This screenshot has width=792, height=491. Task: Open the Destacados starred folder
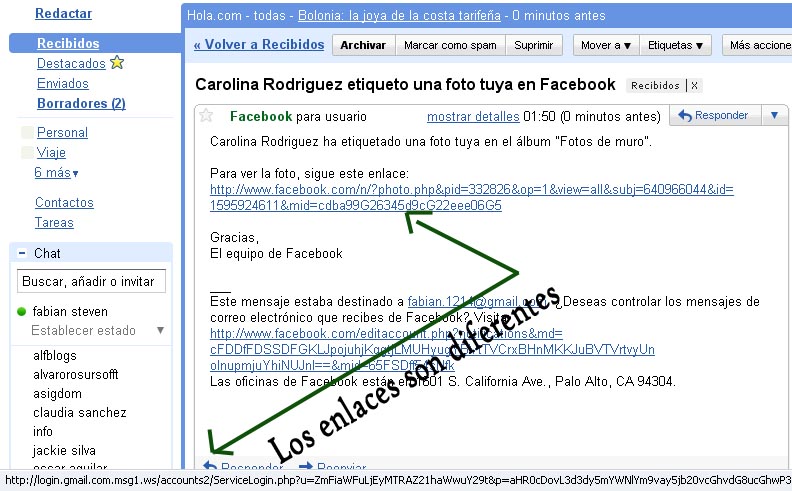tap(71, 64)
